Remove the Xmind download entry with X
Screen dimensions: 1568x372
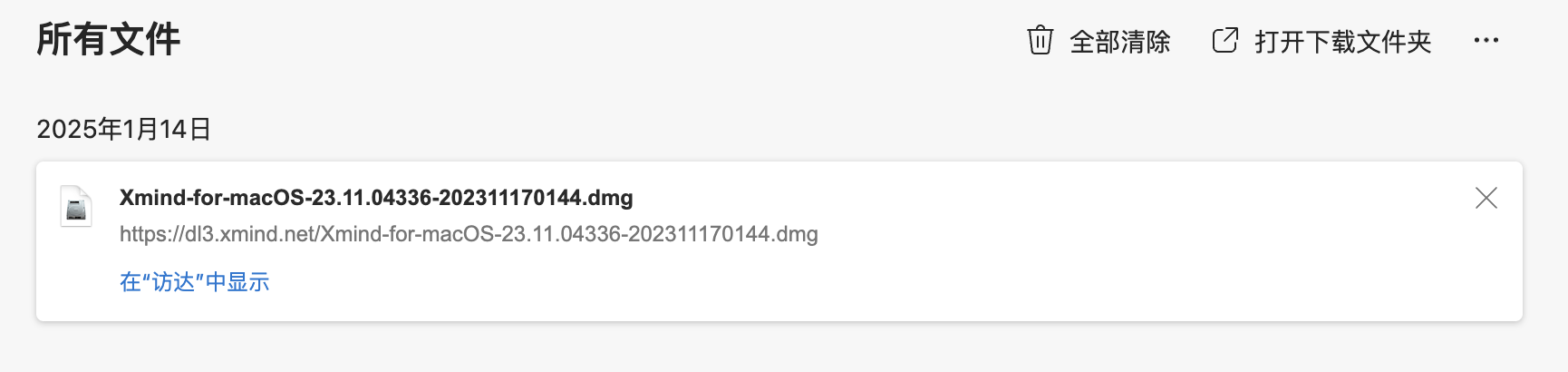[1486, 198]
